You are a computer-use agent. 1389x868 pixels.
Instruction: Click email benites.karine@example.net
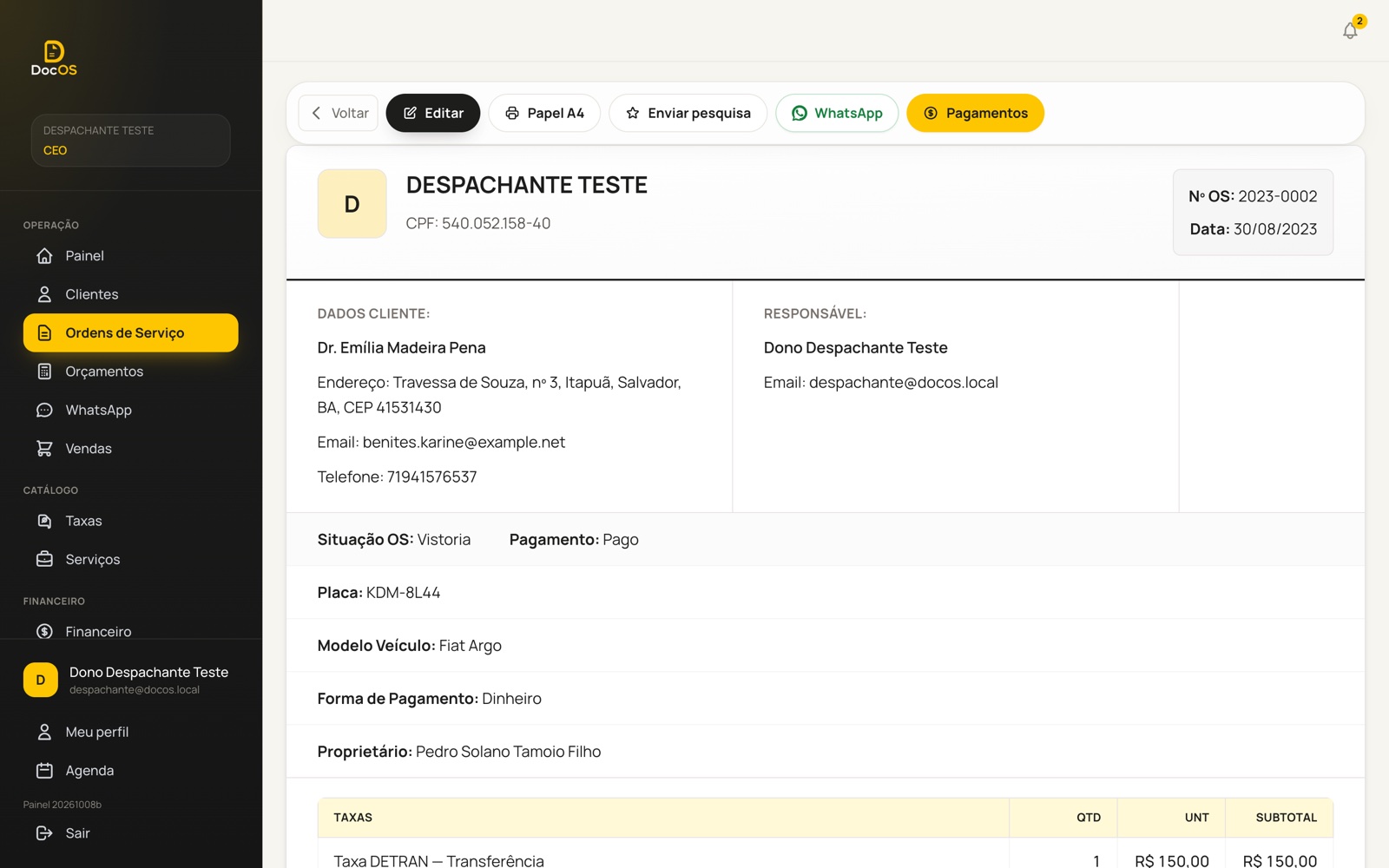(464, 443)
